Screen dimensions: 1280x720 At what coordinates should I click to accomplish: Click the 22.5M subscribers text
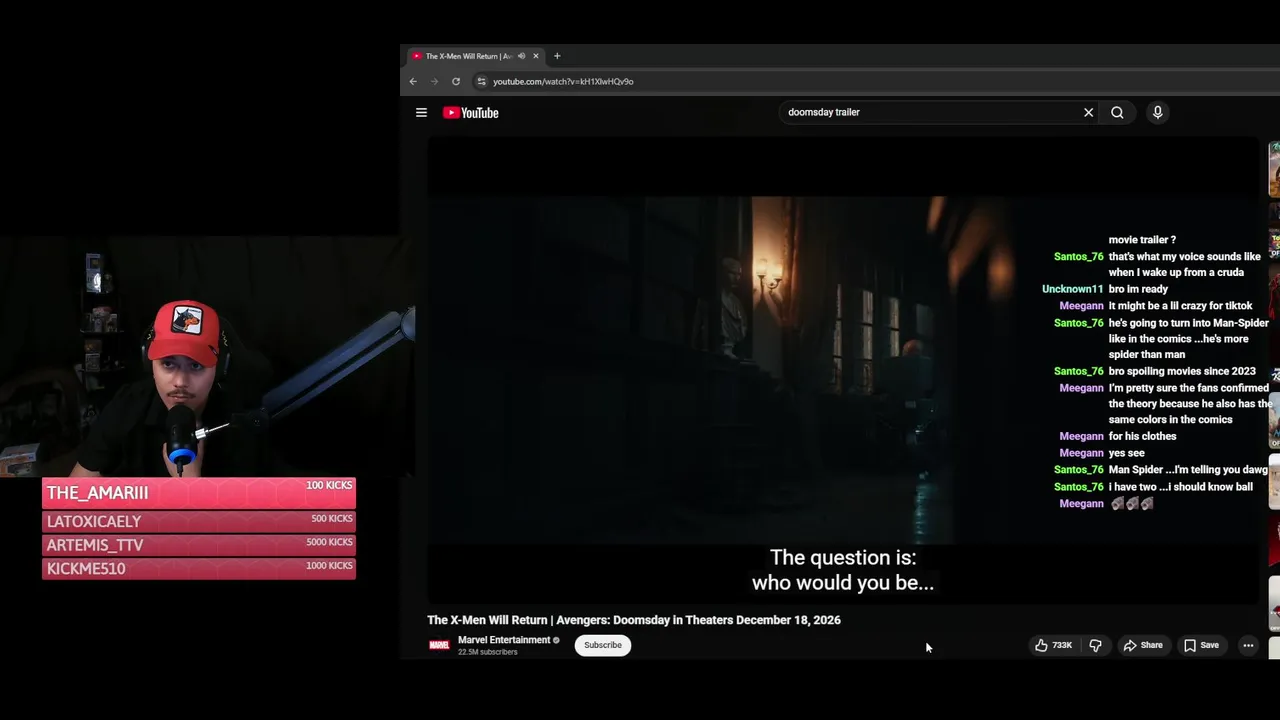coord(488,652)
